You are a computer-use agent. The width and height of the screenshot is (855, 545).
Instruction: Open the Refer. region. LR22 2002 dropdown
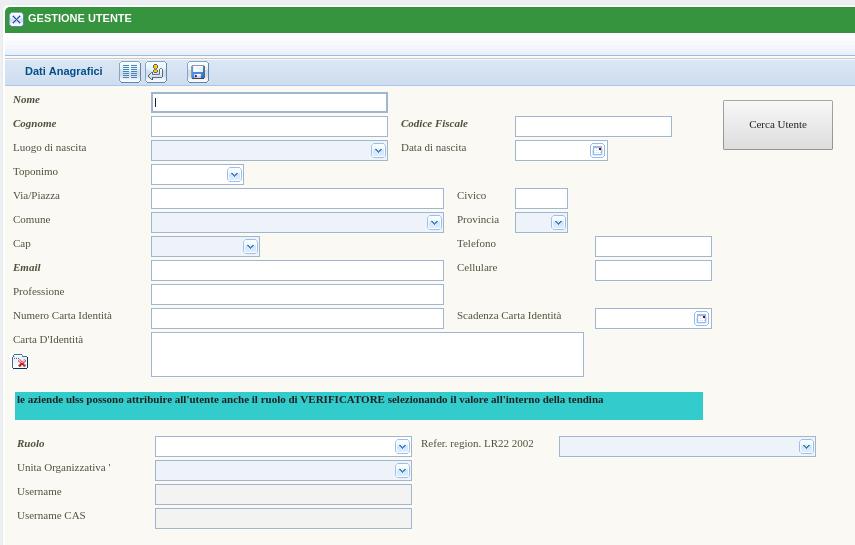pos(806,447)
